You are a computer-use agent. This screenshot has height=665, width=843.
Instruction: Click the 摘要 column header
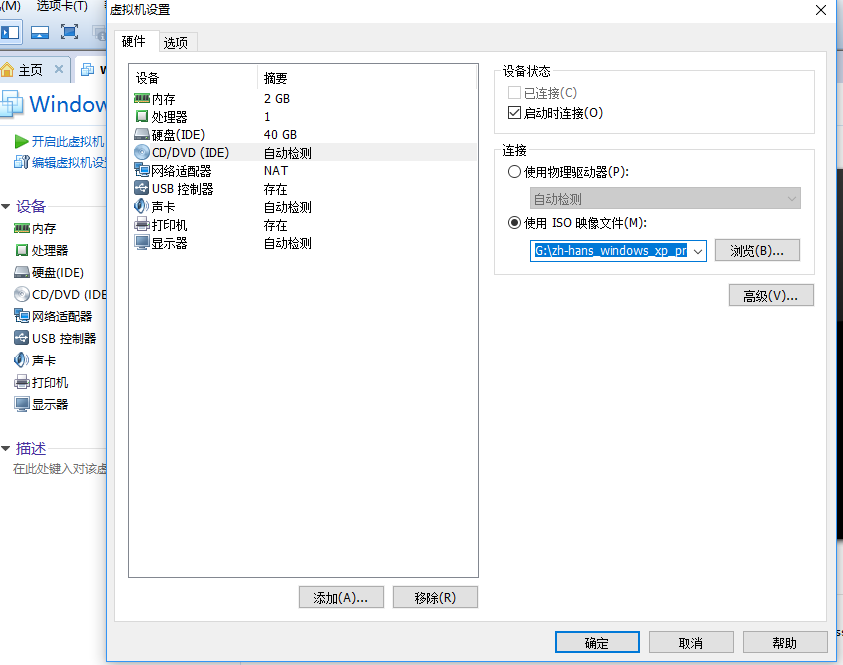coord(368,78)
